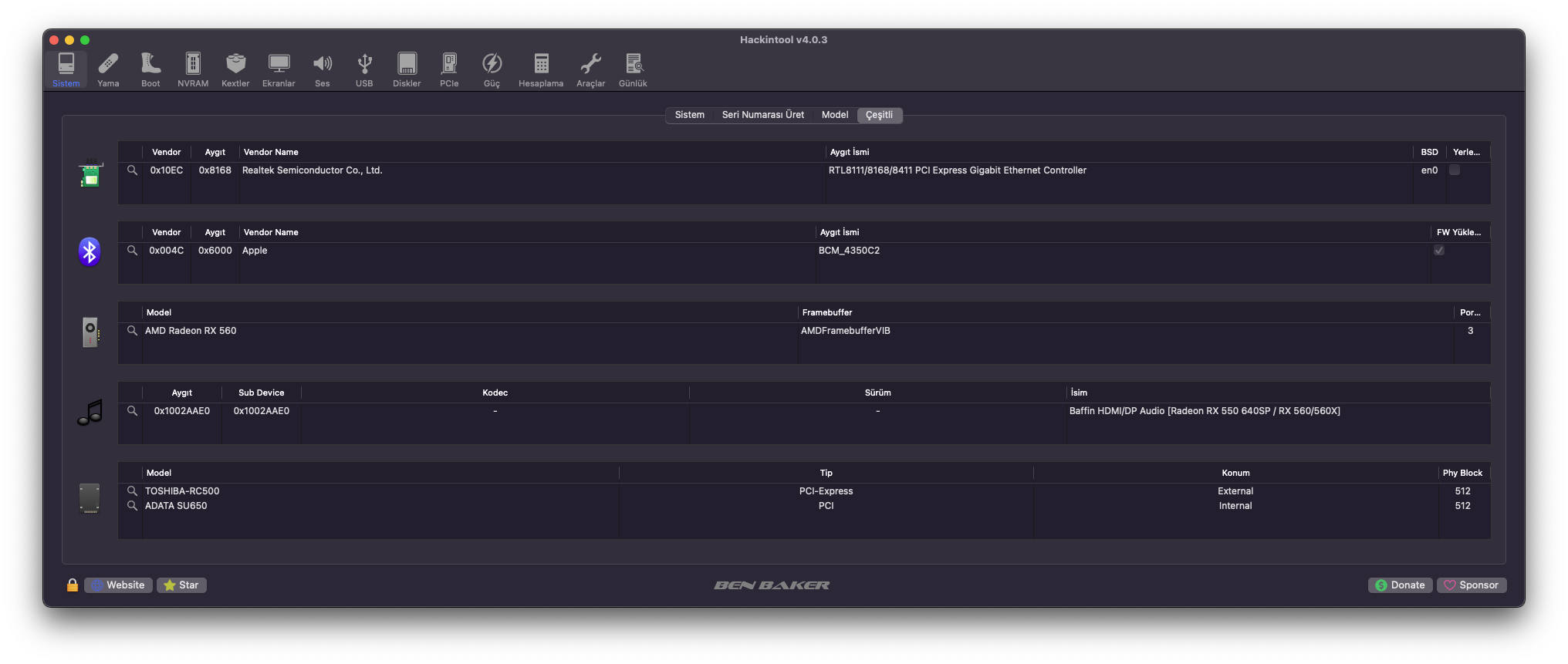
Task: Open the USB toolbar section
Action: pyautogui.click(x=364, y=69)
